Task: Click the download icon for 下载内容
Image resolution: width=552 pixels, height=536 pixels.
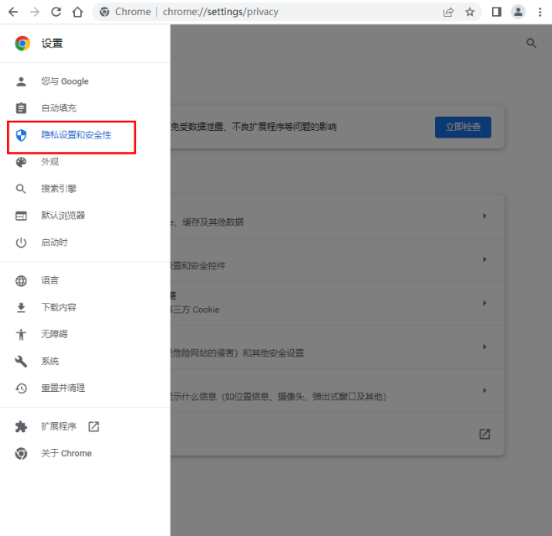Action: pos(21,308)
